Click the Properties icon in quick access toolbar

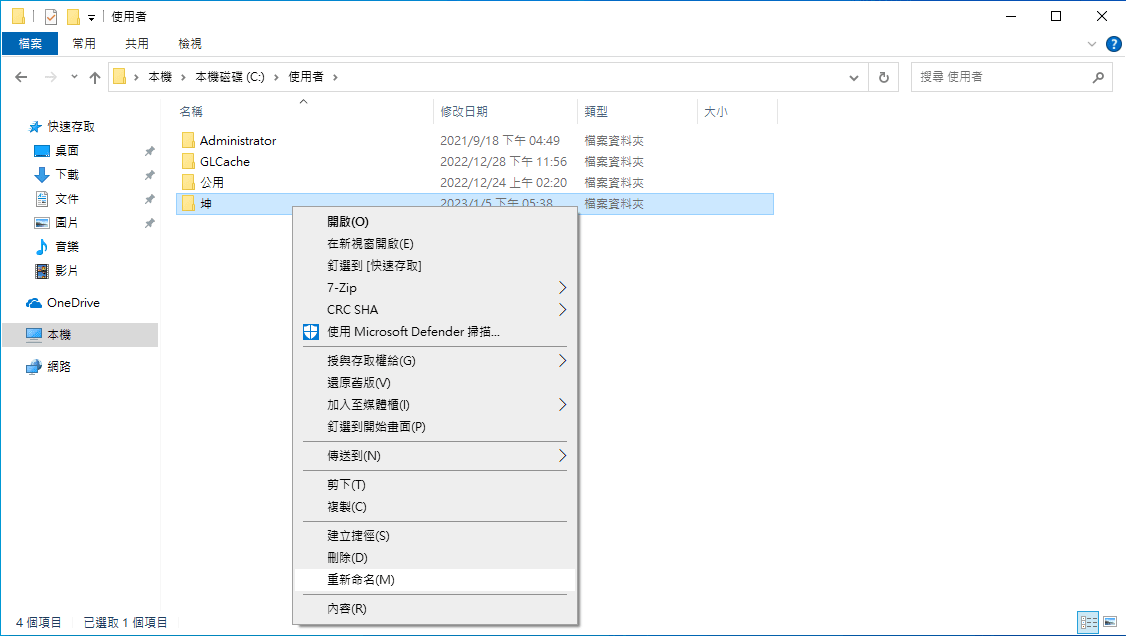pos(51,17)
